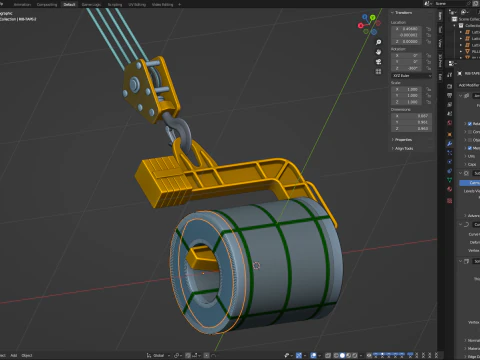480x360 pixels.
Task: Open the Object Data green triangle tab
Action: point(450,180)
